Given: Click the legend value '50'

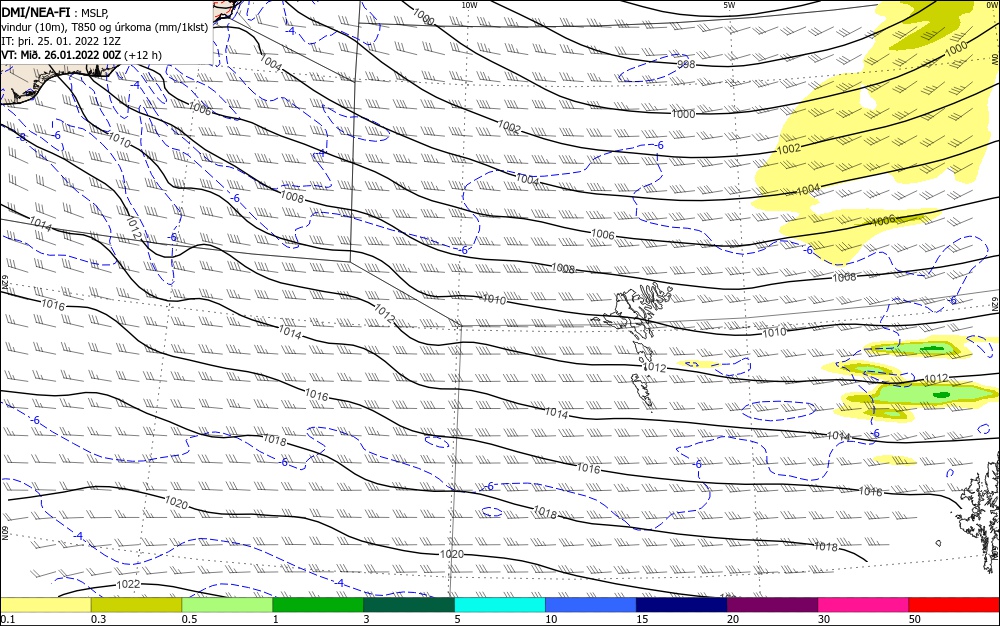Looking at the screenshot, I should (x=915, y=619).
